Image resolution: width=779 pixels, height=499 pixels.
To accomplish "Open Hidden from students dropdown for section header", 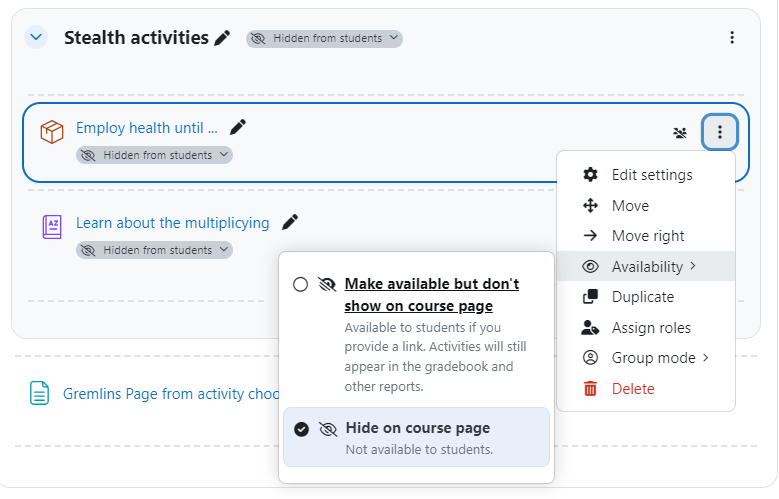I will click(324, 38).
